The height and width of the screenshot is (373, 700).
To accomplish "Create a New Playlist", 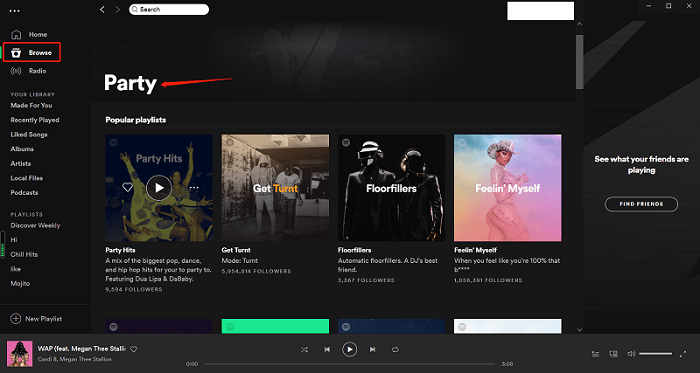I will [36, 319].
